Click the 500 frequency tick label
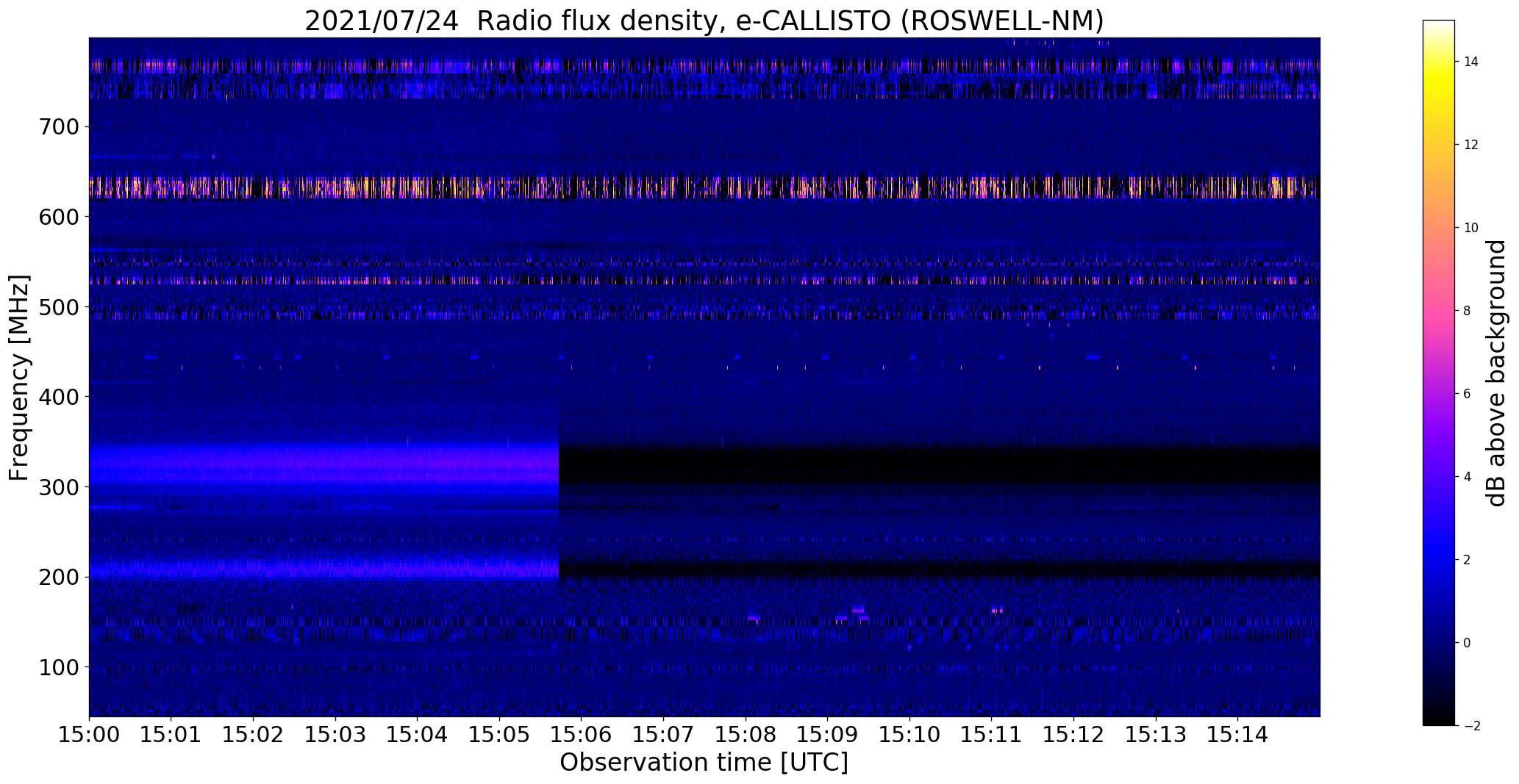The width and height of the screenshot is (1519, 784). (x=58, y=307)
